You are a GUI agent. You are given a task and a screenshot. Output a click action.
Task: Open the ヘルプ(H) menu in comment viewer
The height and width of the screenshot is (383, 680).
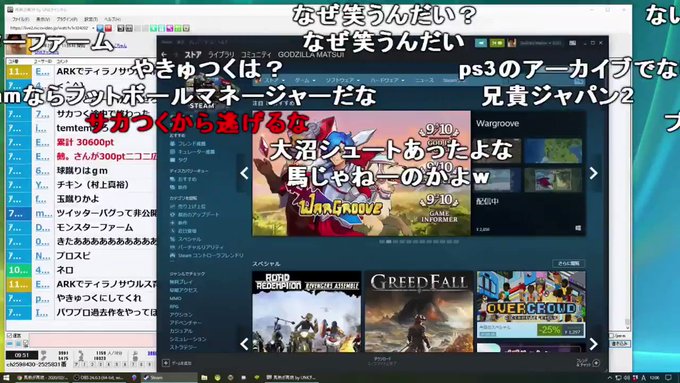point(112,19)
